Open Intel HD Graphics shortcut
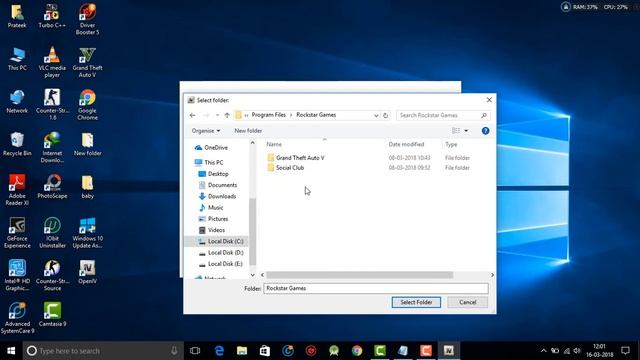Screen dimensions: 640x360 pos(17,275)
